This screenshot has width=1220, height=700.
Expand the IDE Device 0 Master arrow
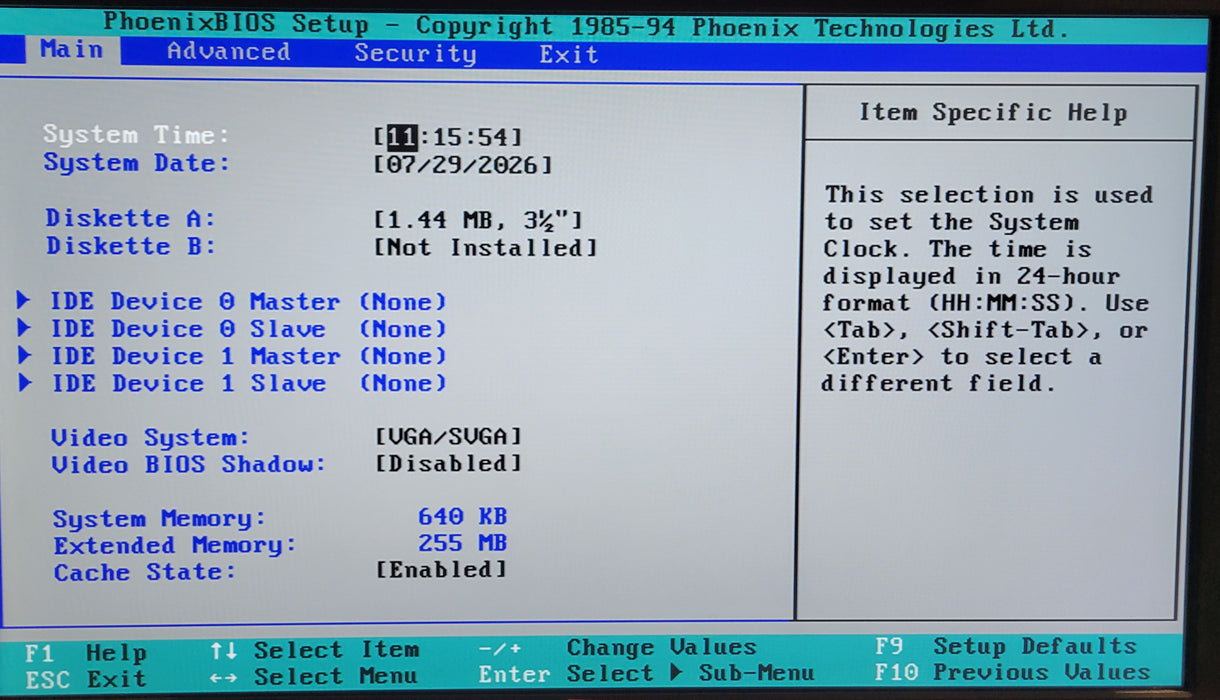(x=25, y=301)
